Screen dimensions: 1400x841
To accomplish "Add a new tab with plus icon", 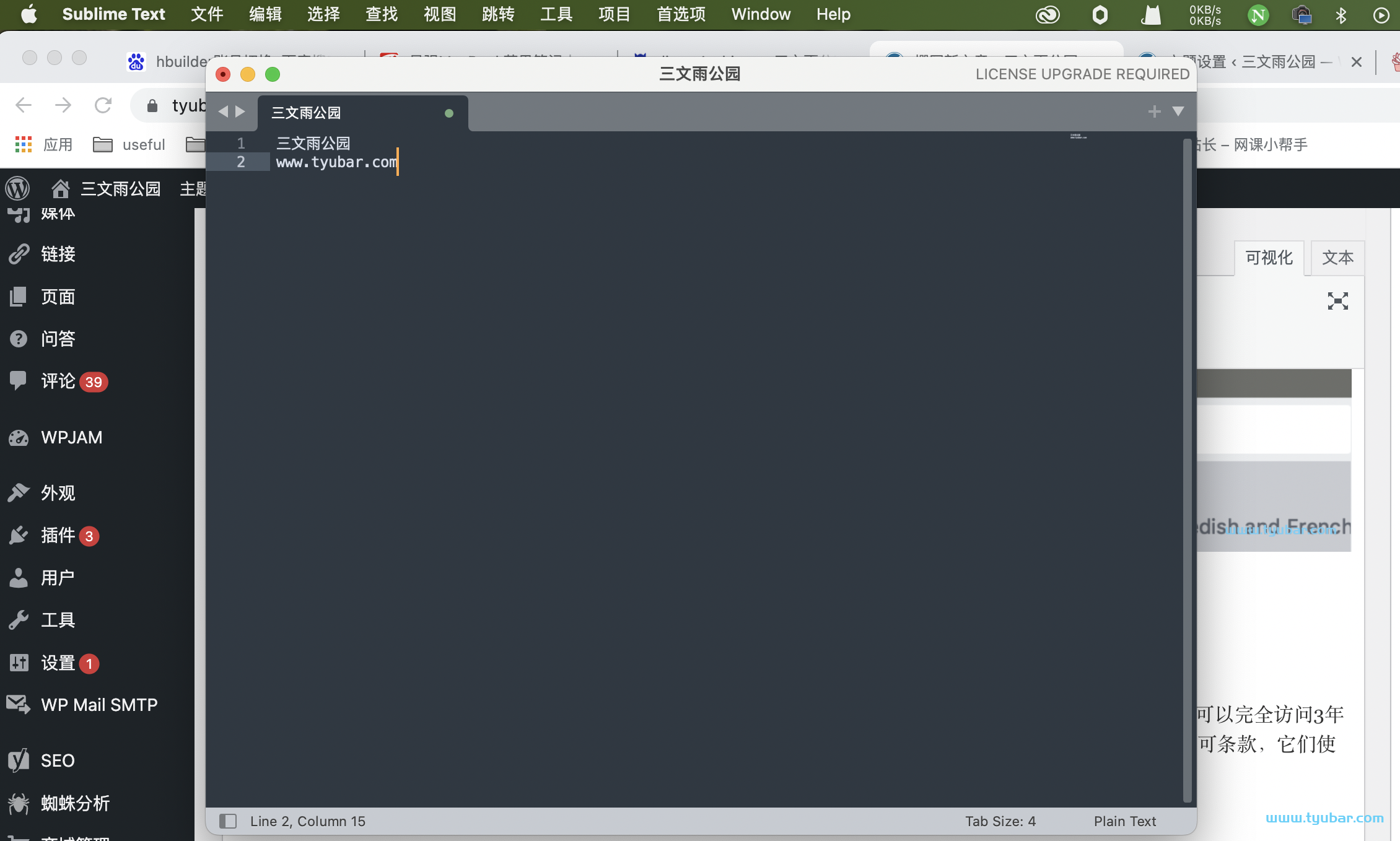I will 1154,111.
